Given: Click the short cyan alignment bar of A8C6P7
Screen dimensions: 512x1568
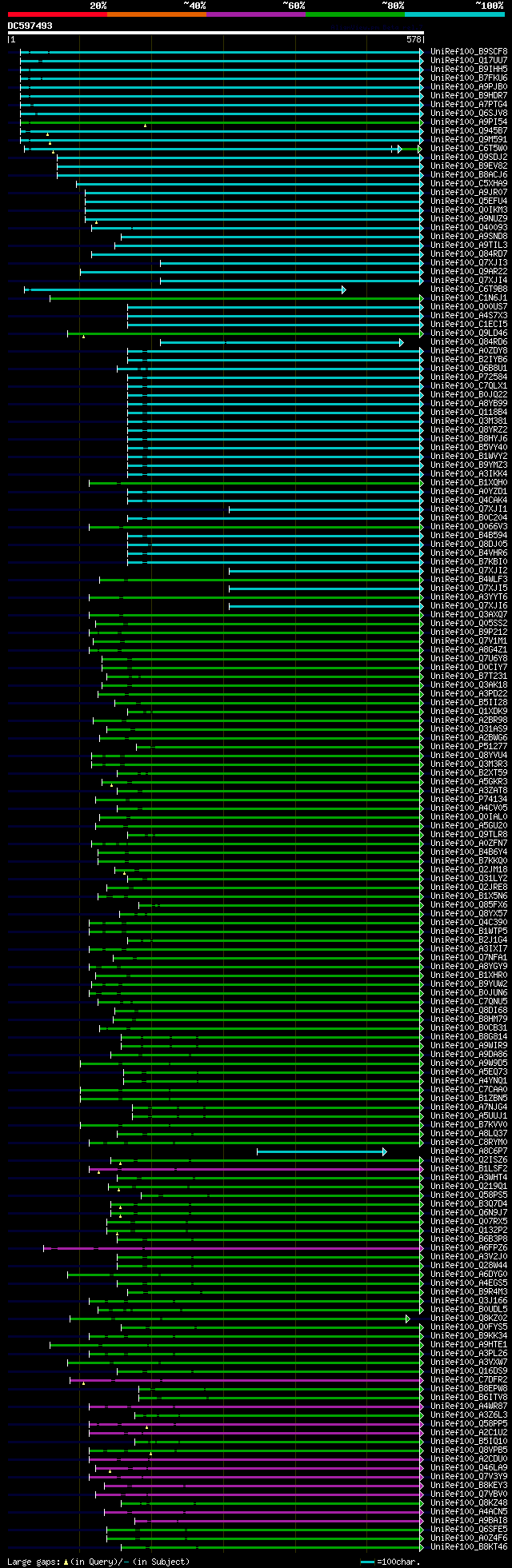Looking at the screenshot, I should click(x=322, y=1151).
